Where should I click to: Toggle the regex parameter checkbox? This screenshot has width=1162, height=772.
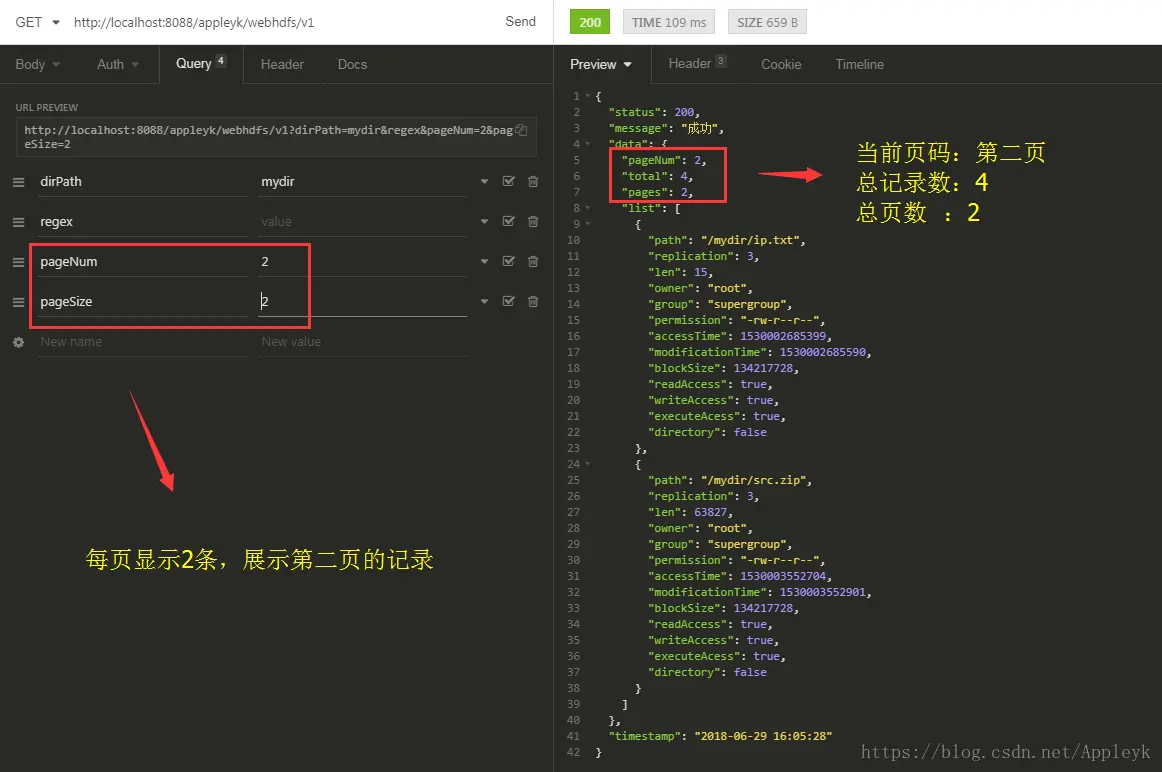[508, 222]
